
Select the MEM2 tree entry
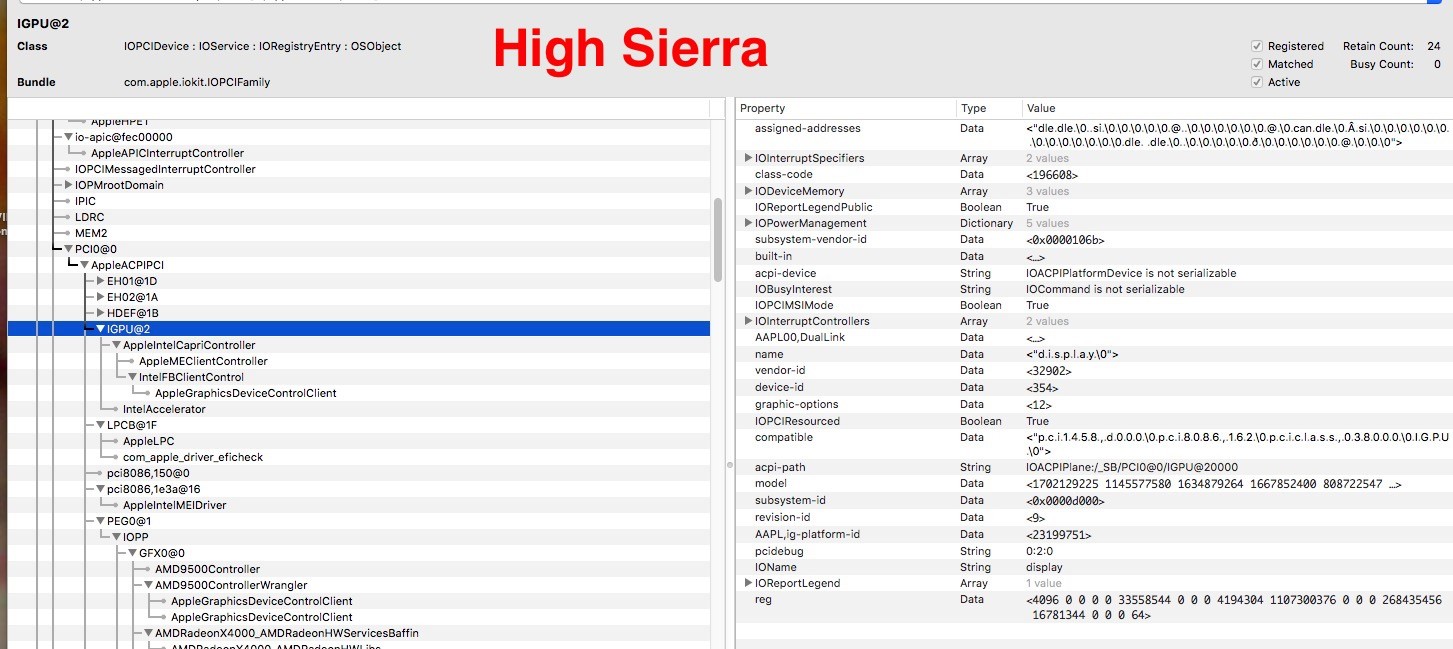click(x=91, y=233)
